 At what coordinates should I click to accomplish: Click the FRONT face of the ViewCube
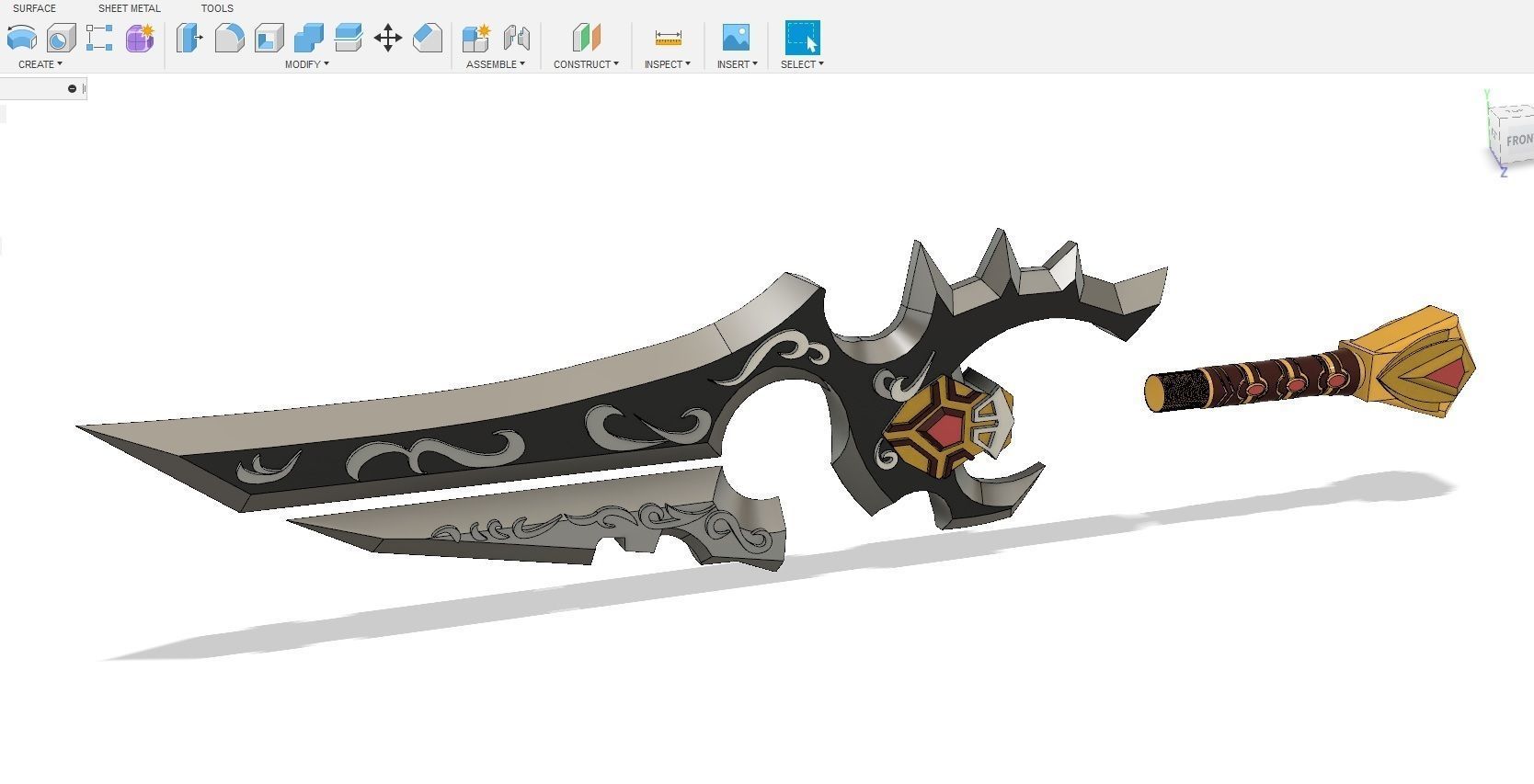point(1518,140)
